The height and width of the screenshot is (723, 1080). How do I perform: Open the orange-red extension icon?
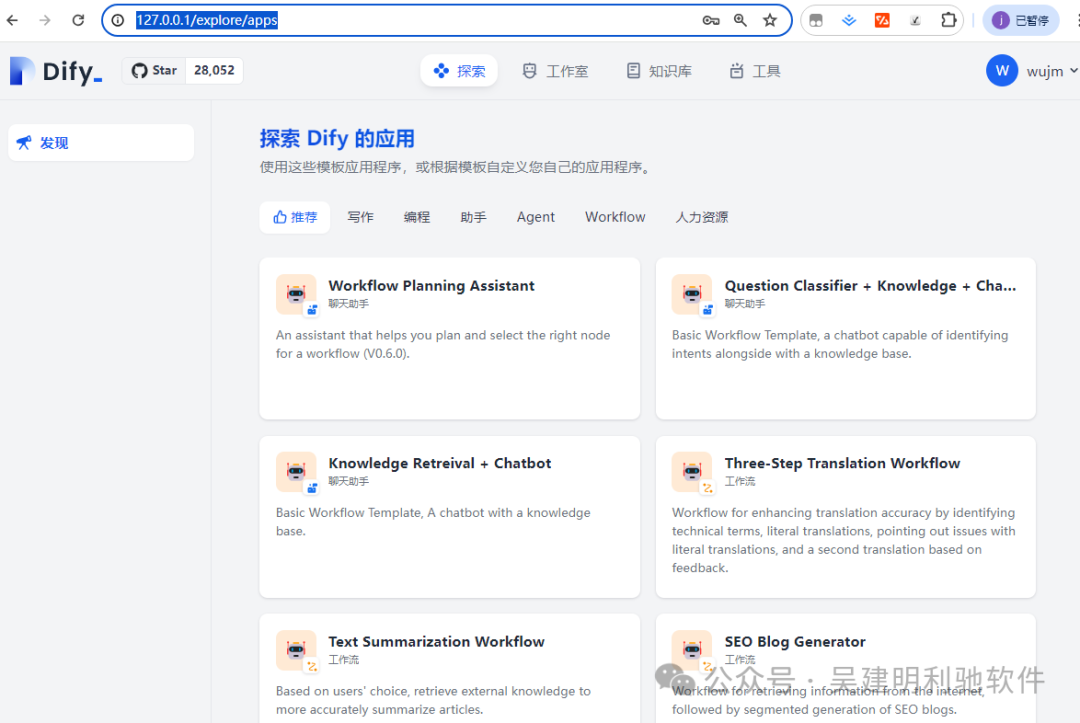882,20
